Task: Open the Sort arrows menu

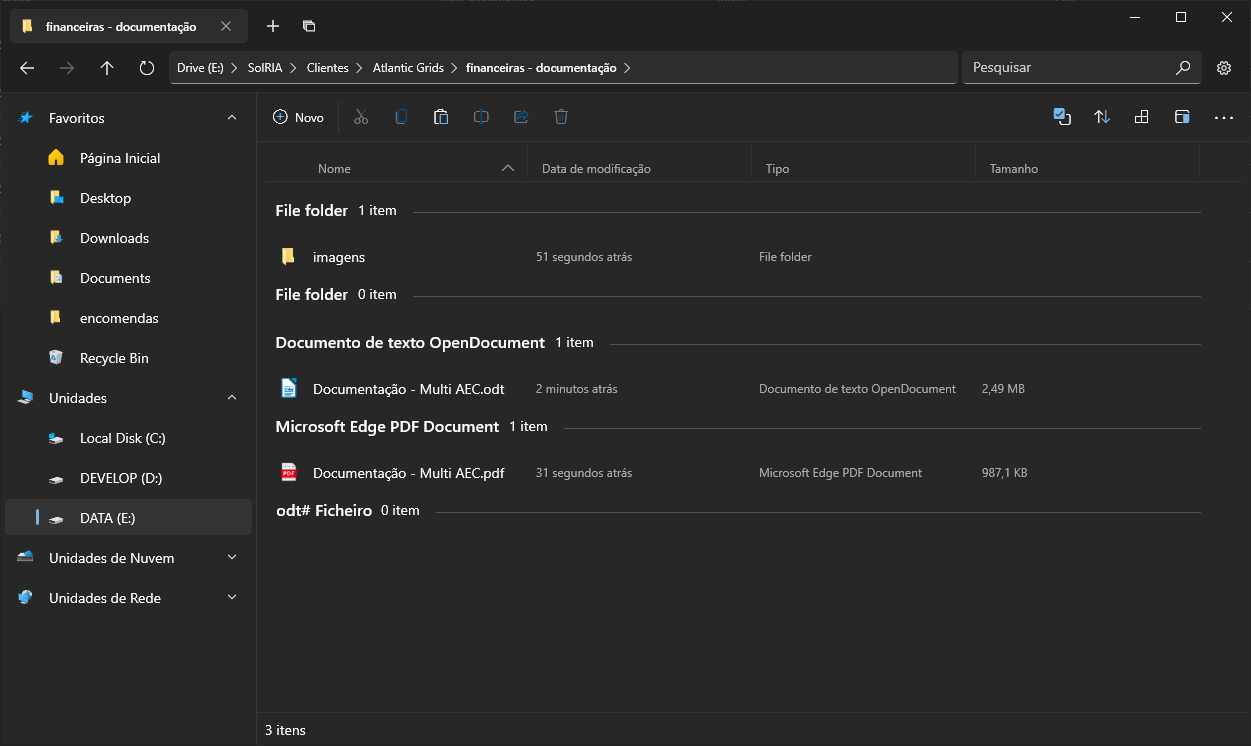Action: click(x=1102, y=117)
